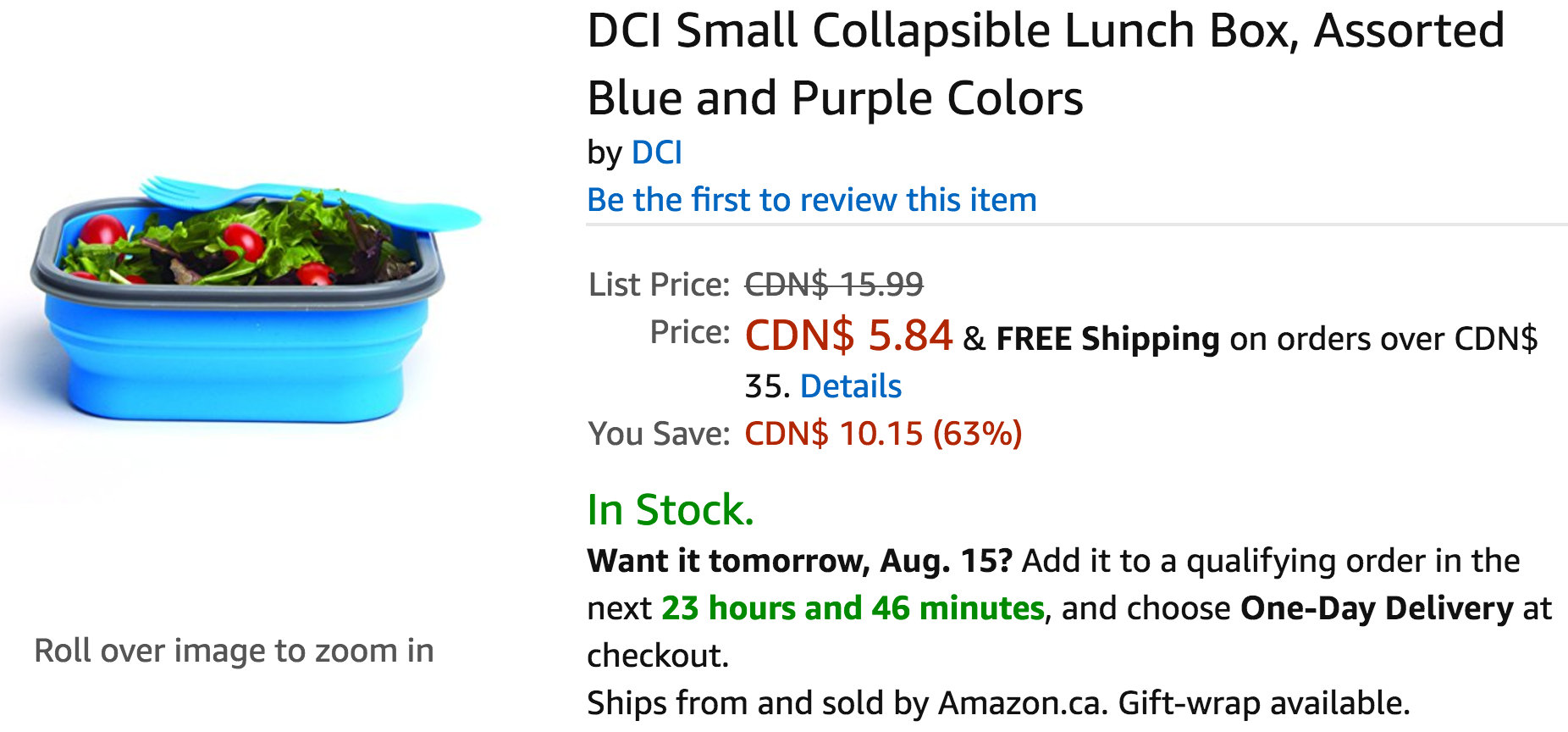Select the product title heading text
Screen dimensions: 1568x732
coord(1046,64)
